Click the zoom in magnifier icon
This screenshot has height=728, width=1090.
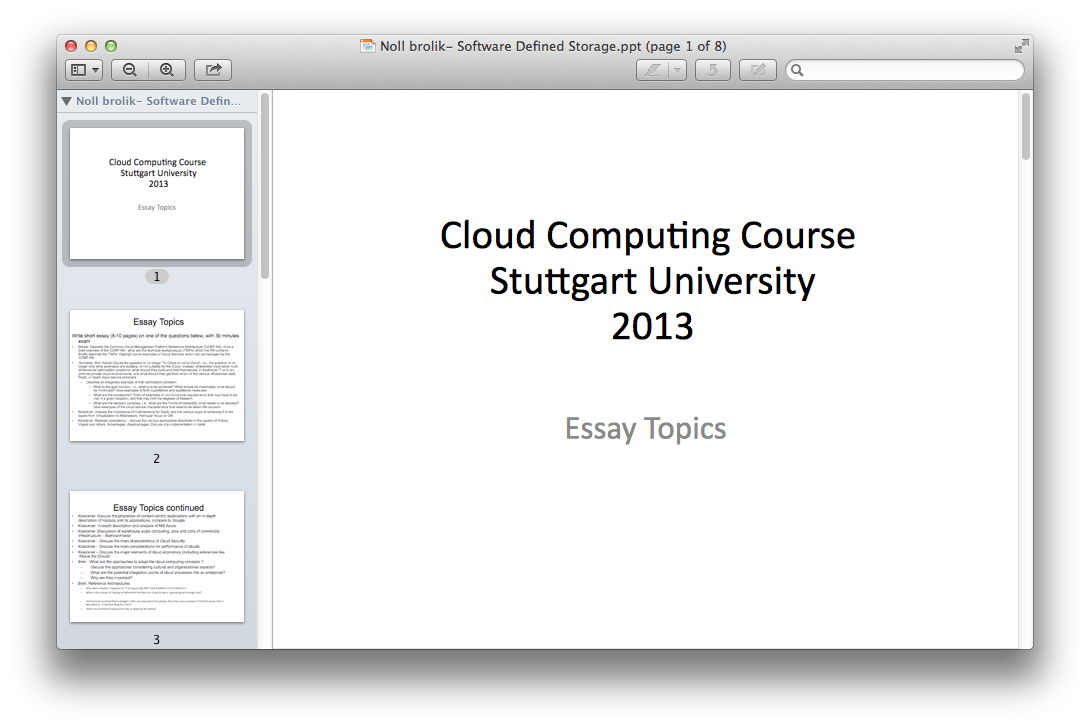(x=167, y=70)
